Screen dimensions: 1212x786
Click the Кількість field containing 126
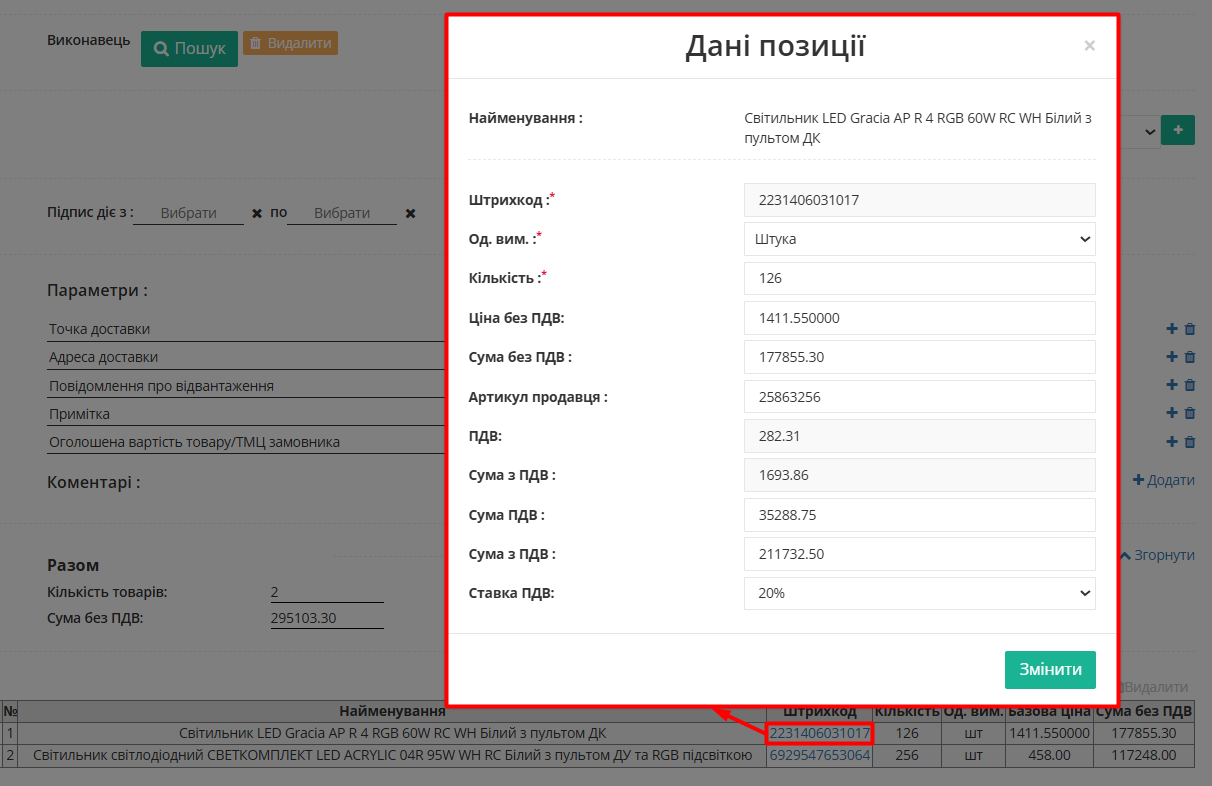pyautogui.click(x=919, y=278)
